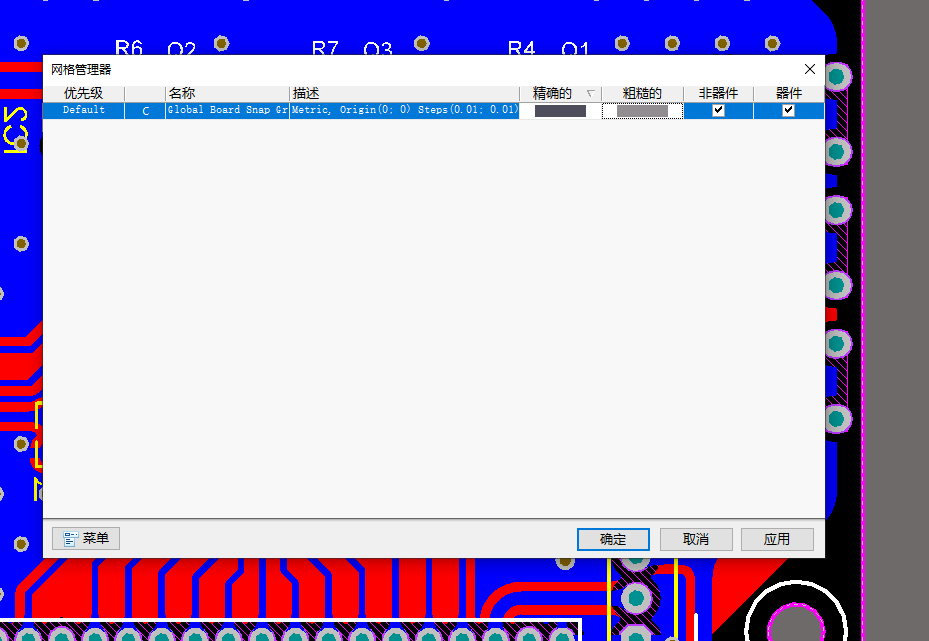929x641 pixels.
Task: Click the C type cell in Default row
Action: pos(145,110)
